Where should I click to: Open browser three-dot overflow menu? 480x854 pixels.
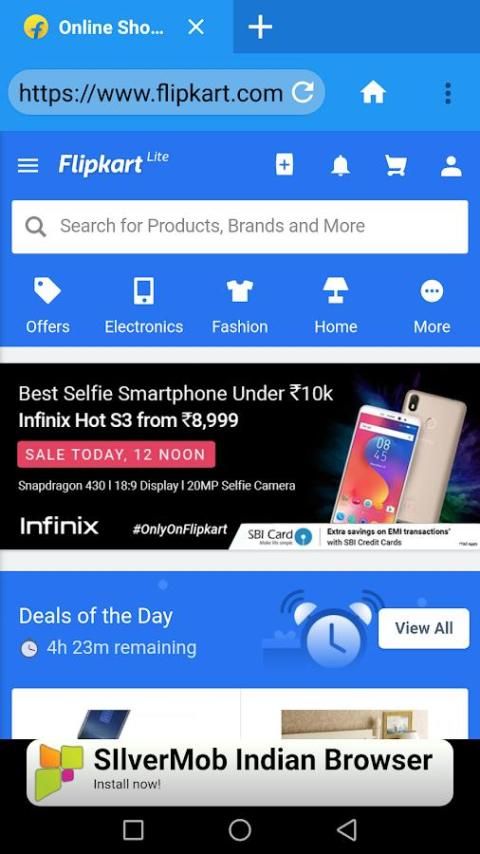pos(448,93)
